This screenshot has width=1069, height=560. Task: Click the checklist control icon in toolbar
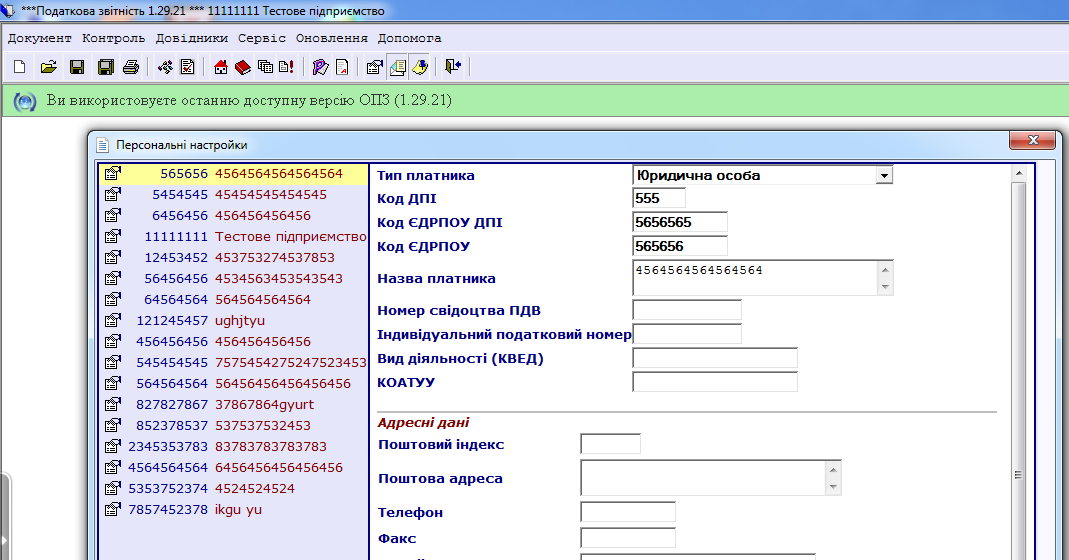(187, 67)
